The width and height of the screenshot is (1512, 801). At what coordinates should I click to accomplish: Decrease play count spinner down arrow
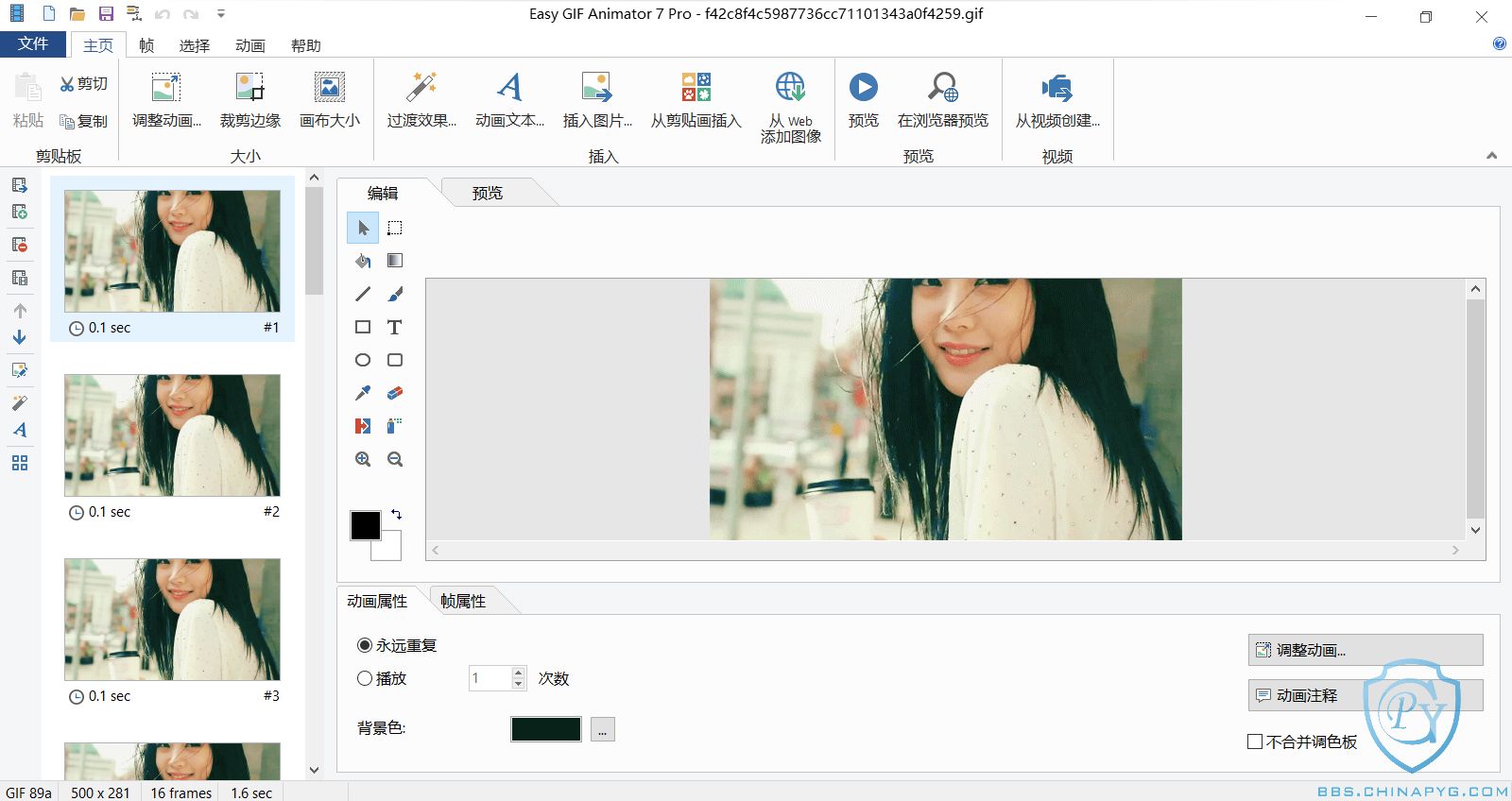pyautogui.click(x=518, y=684)
